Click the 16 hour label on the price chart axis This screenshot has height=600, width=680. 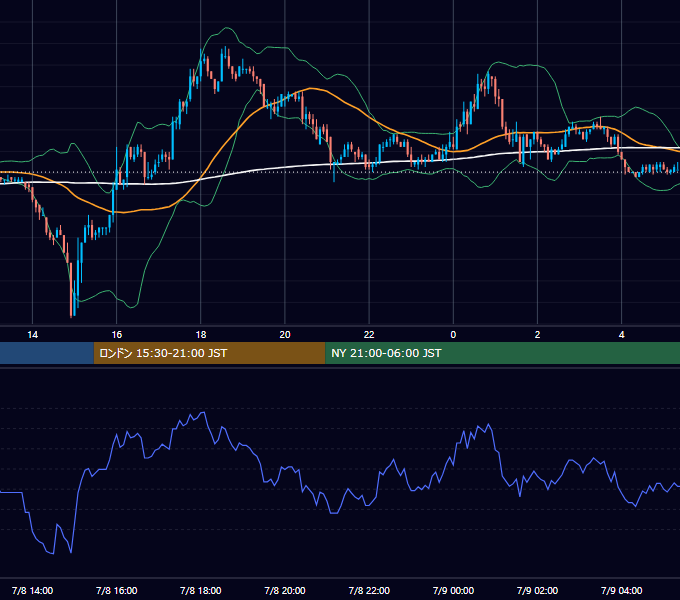(x=117, y=335)
